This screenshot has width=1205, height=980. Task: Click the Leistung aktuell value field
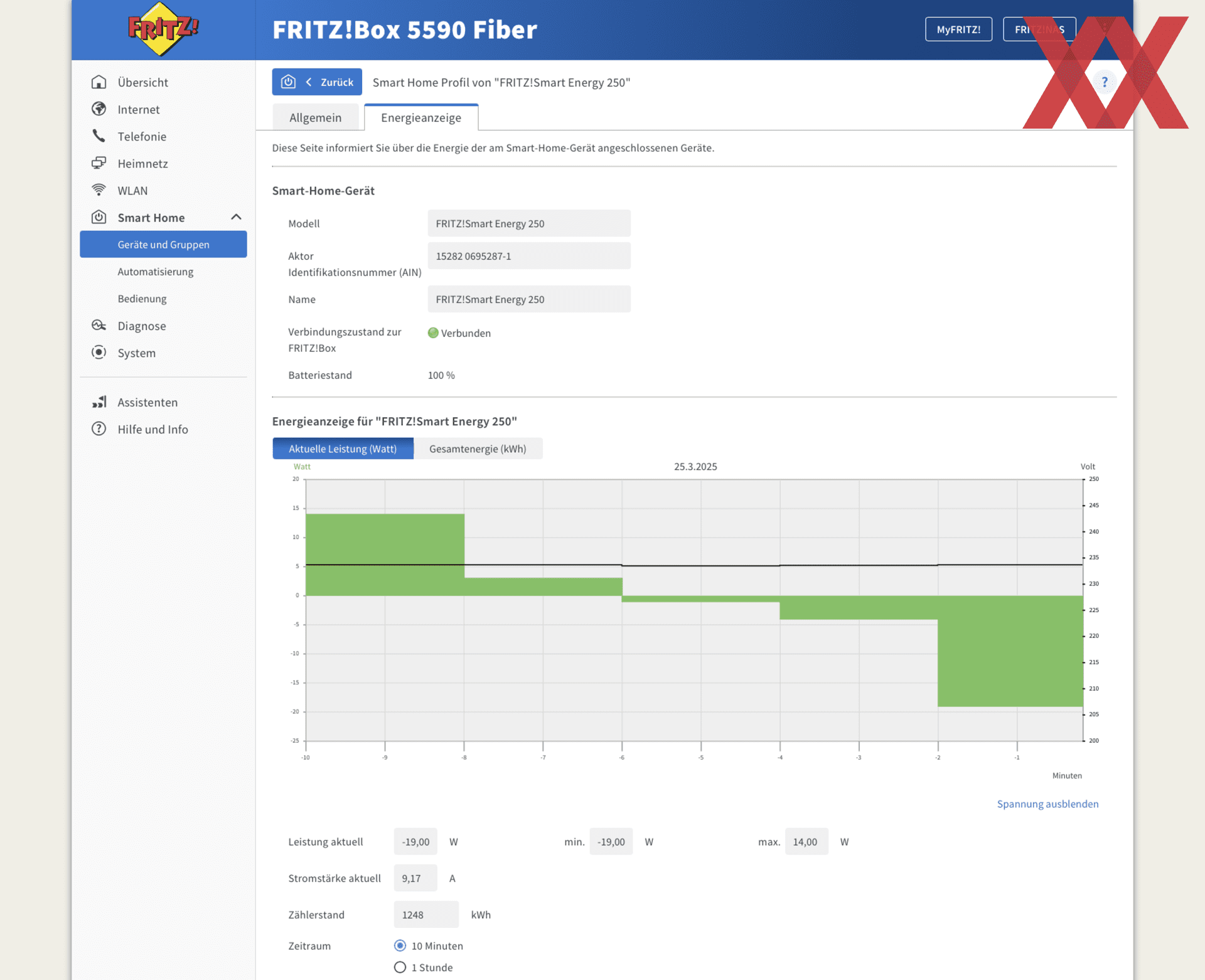[x=415, y=842]
